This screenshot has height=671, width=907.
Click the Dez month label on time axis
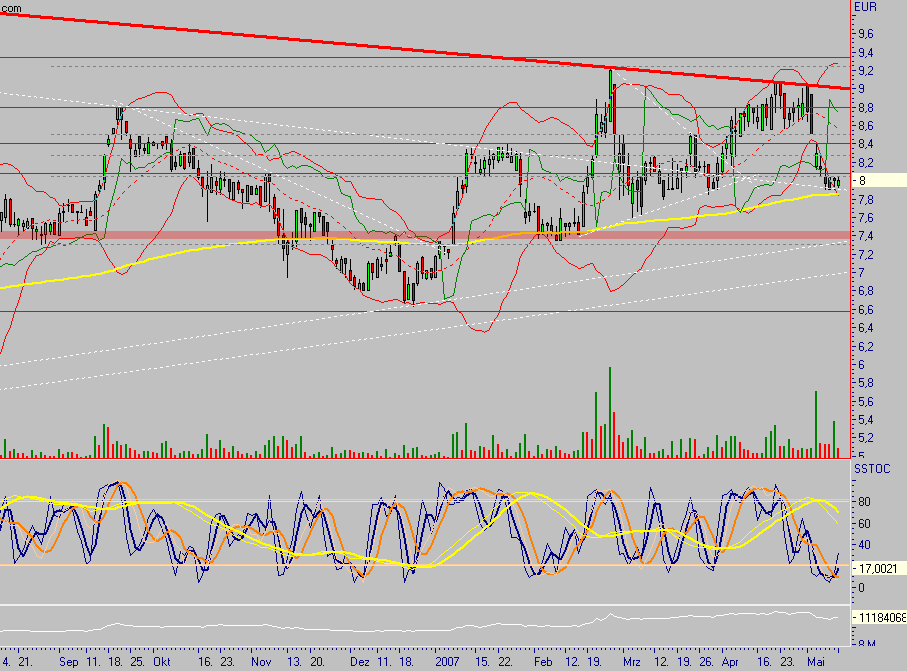360,661
